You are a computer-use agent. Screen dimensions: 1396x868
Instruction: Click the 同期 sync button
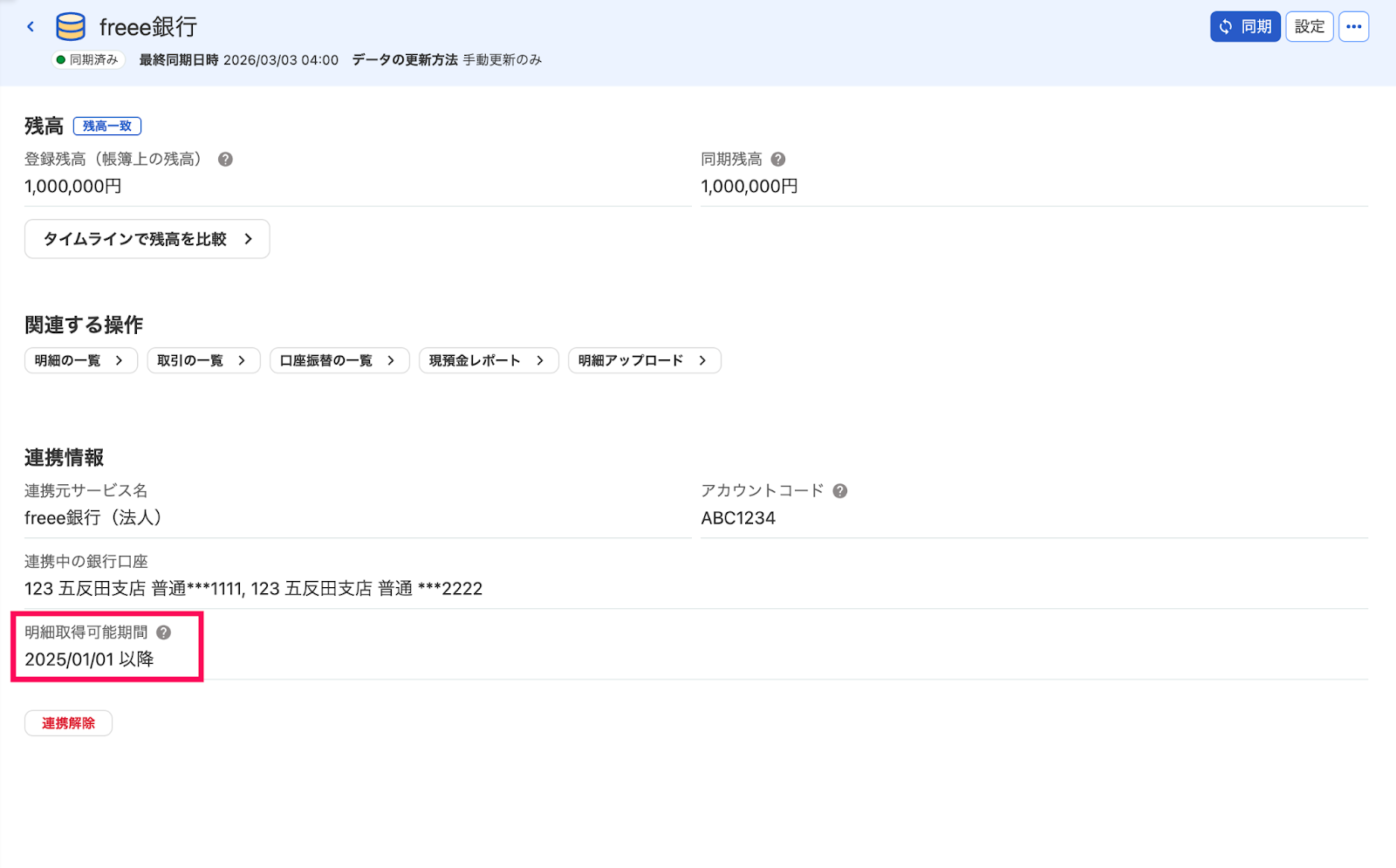1245,27
